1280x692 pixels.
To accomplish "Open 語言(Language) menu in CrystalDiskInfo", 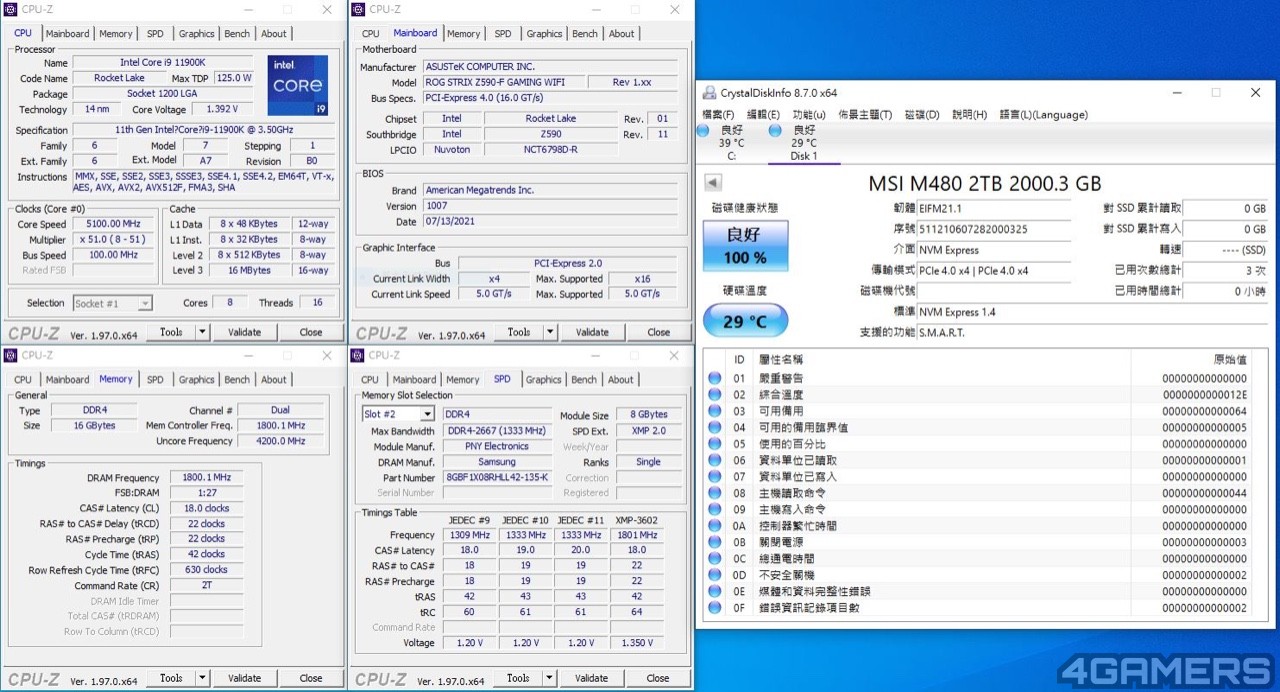I will pyautogui.click(x=1043, y=115).
